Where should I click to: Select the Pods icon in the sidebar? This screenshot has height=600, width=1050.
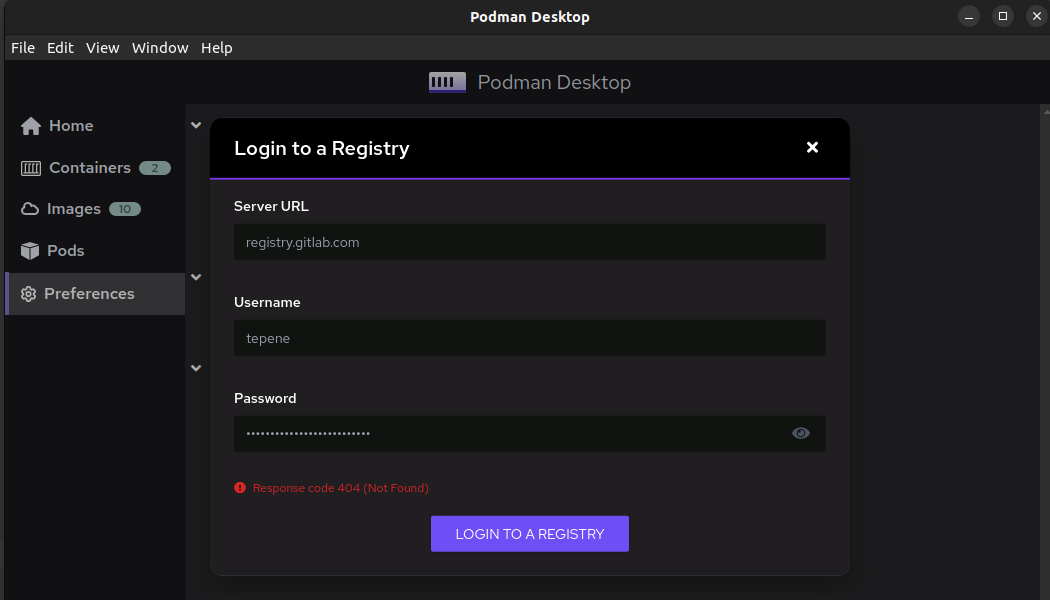(x=31, y=250)
